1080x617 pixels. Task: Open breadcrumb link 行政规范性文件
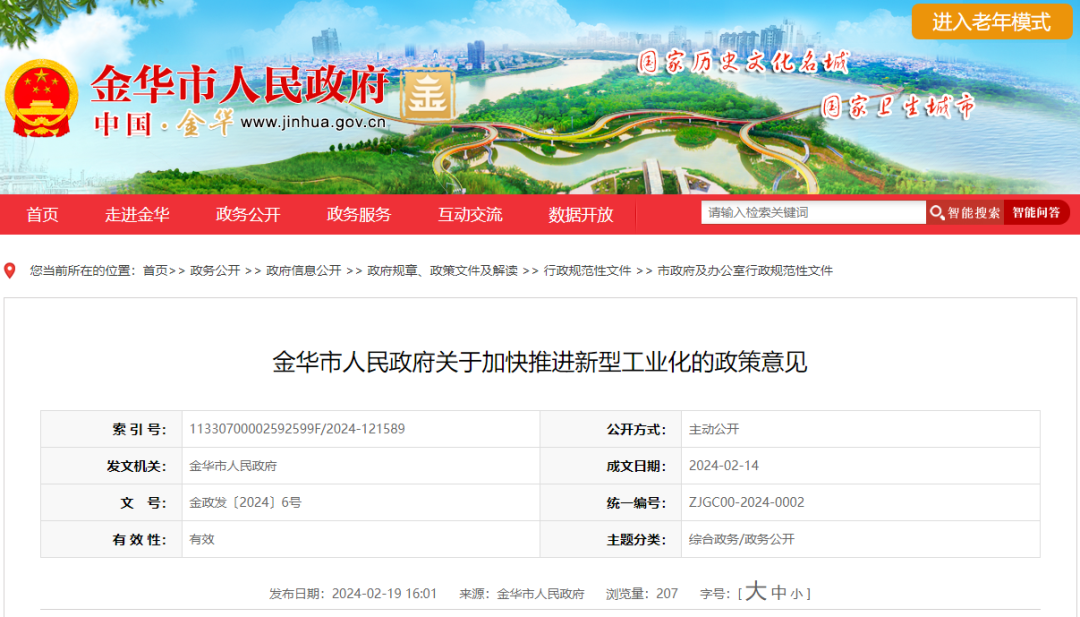pos(587,270)
